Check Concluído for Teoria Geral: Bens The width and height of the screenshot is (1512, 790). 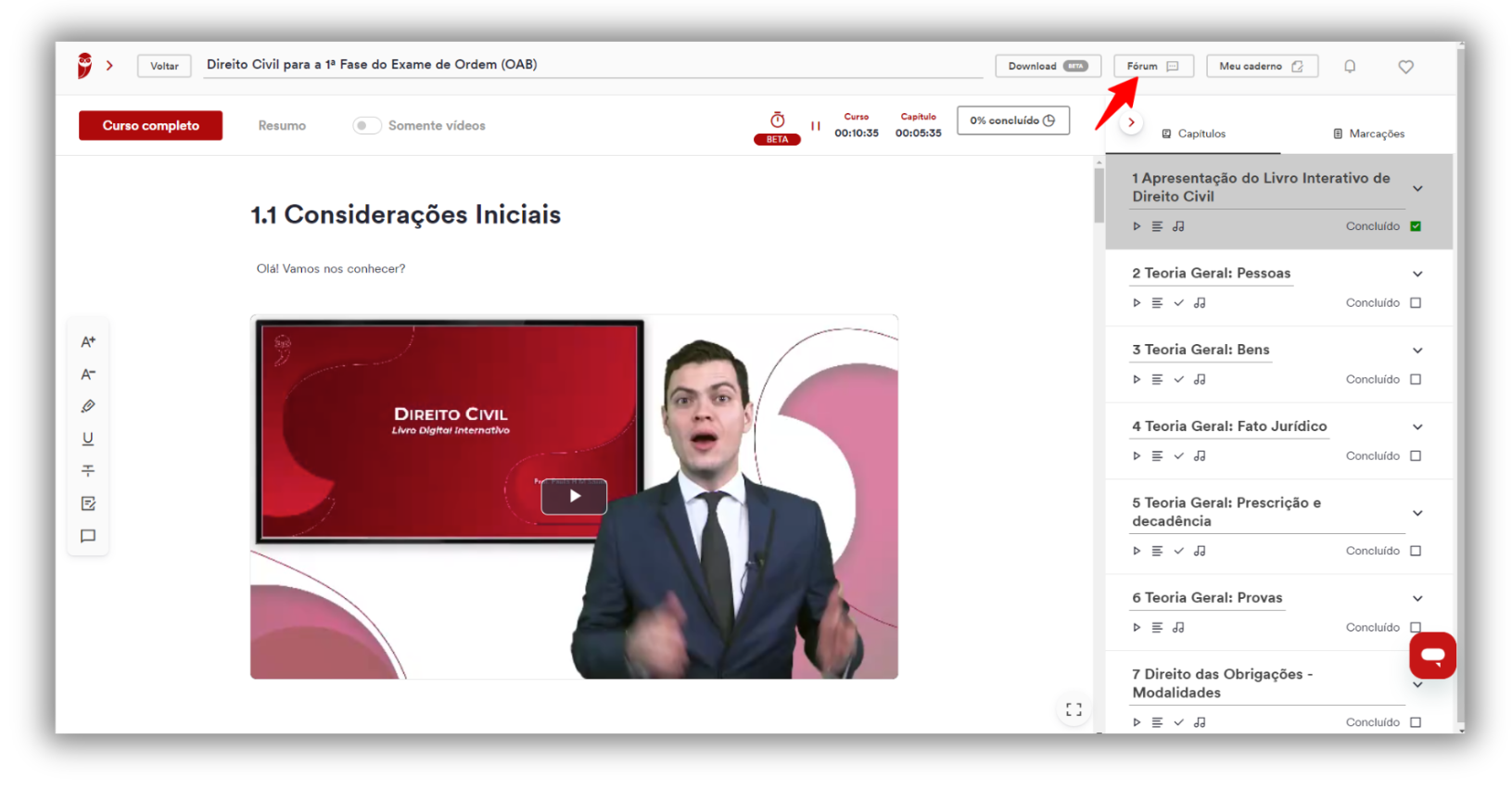pyautogui.click(x=1416, y=379)
